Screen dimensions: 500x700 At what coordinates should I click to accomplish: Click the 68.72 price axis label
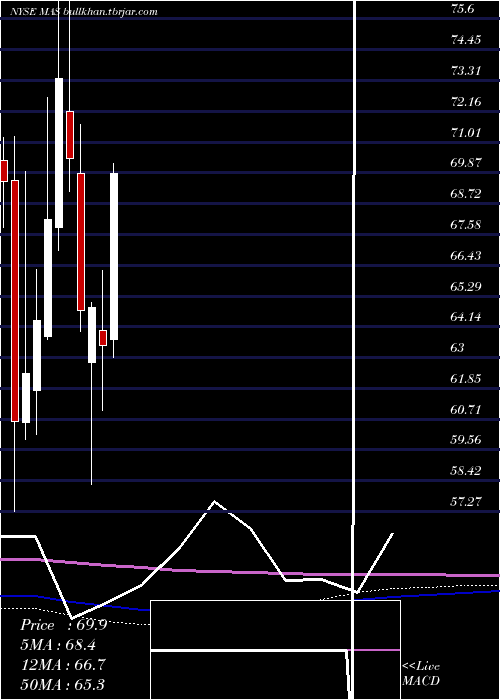(466, 194)
